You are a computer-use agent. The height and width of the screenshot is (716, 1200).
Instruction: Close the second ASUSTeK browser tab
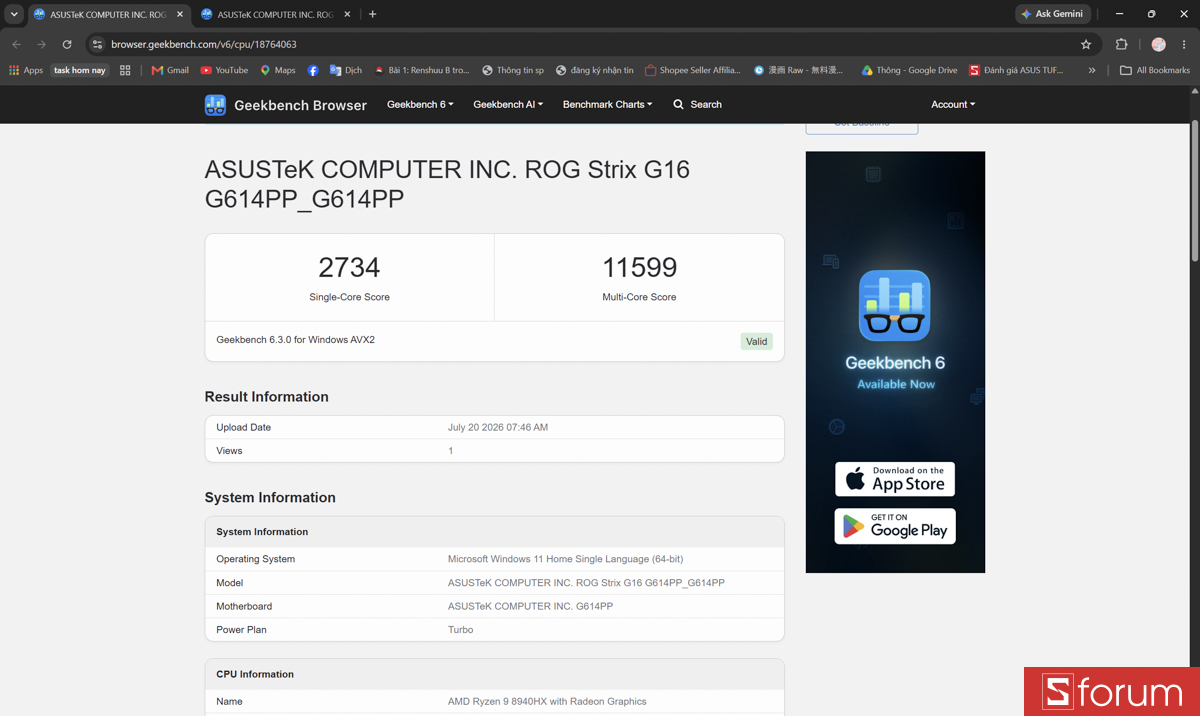click(x=345, y=14)
